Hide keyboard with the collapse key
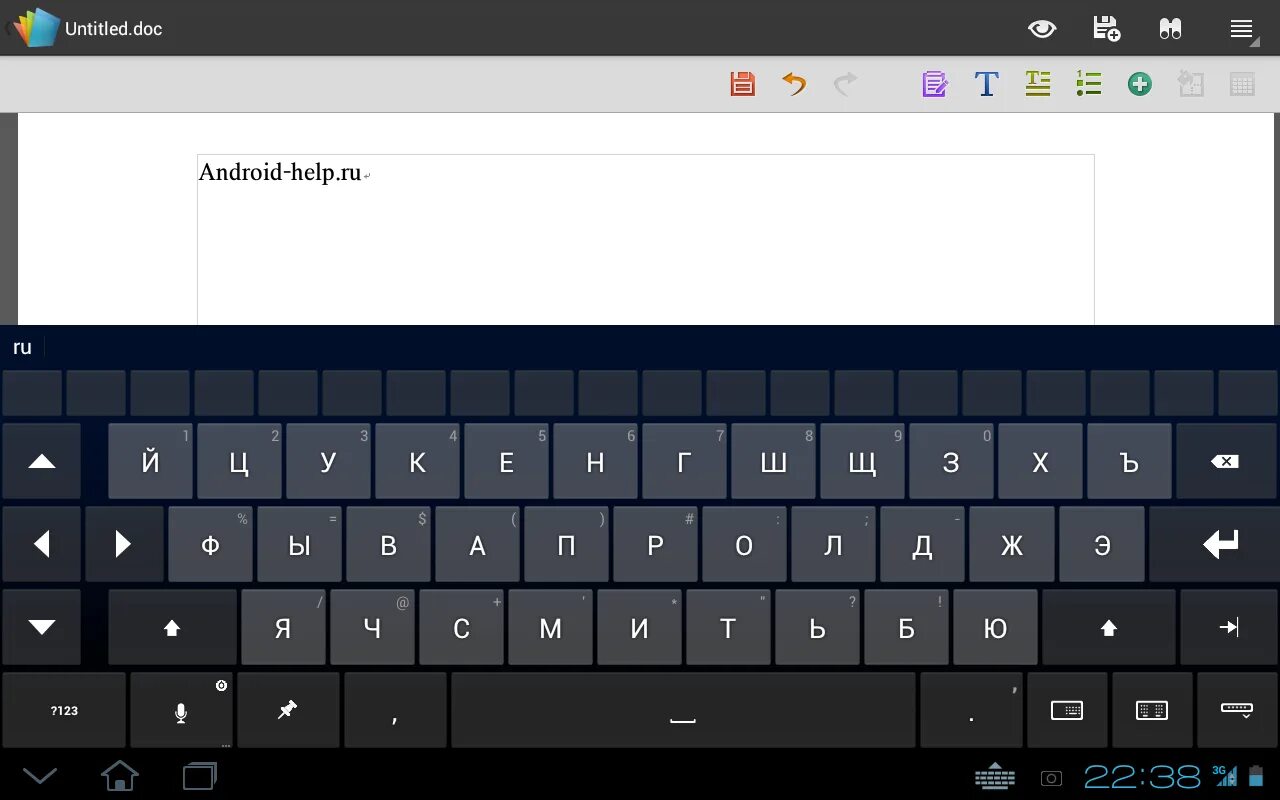 point(1237,710)
